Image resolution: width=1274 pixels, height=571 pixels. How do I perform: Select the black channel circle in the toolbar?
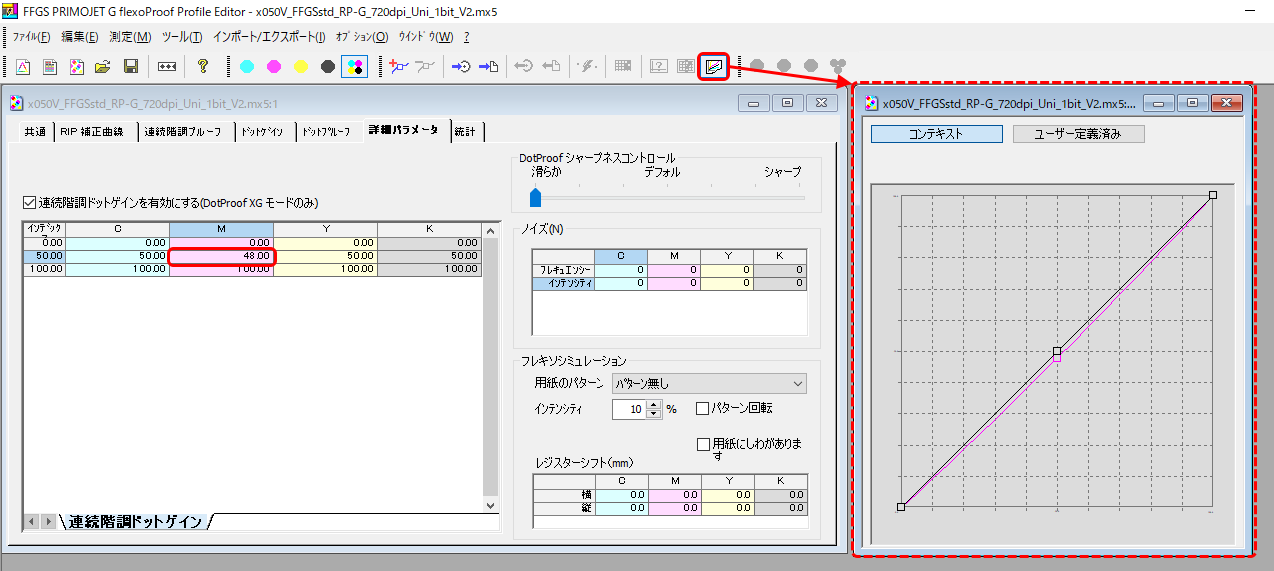pyautogui.click(x=328, y=67)
